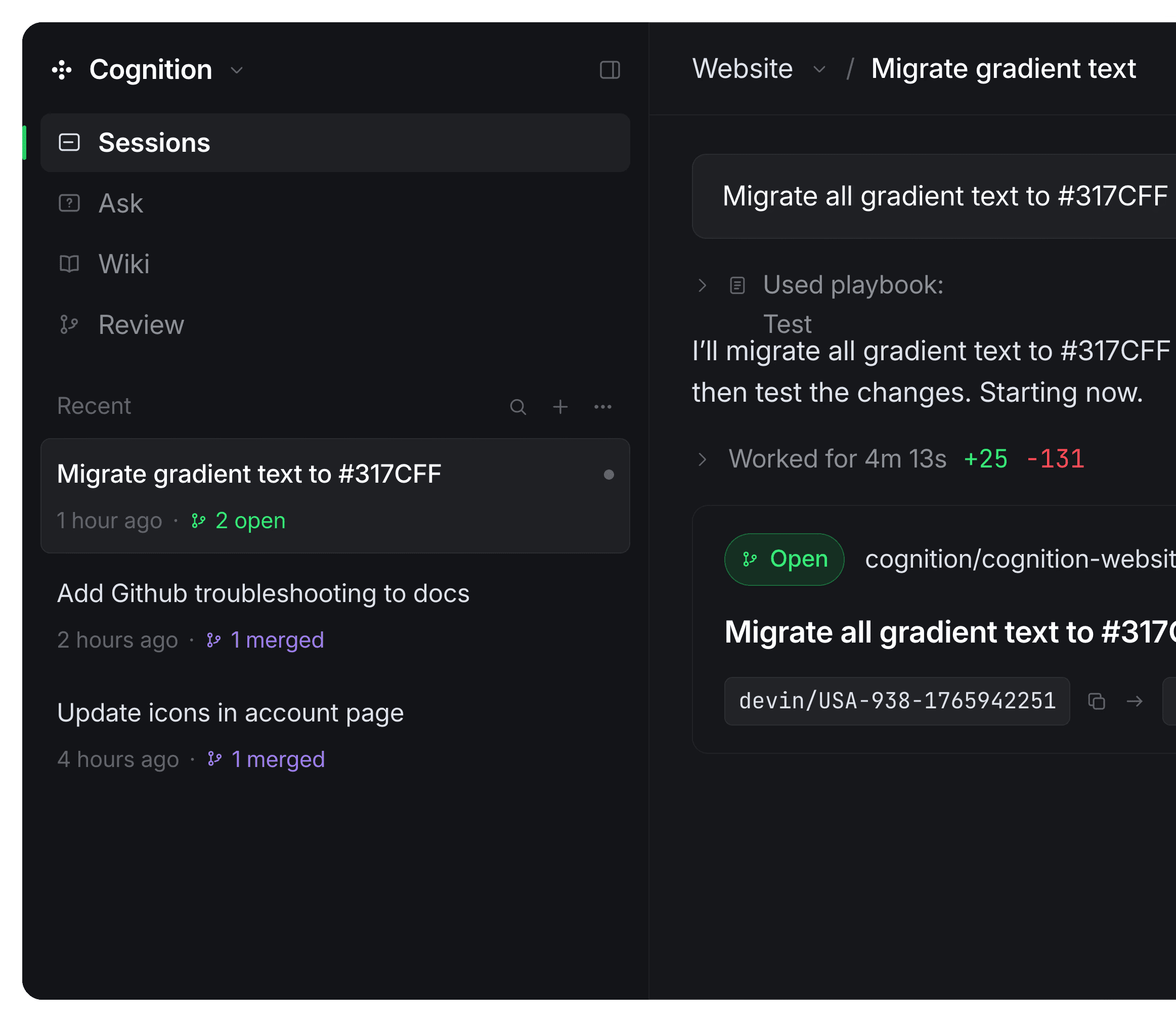Search recent sessions

pyautogui.click(x=517, y=407)
